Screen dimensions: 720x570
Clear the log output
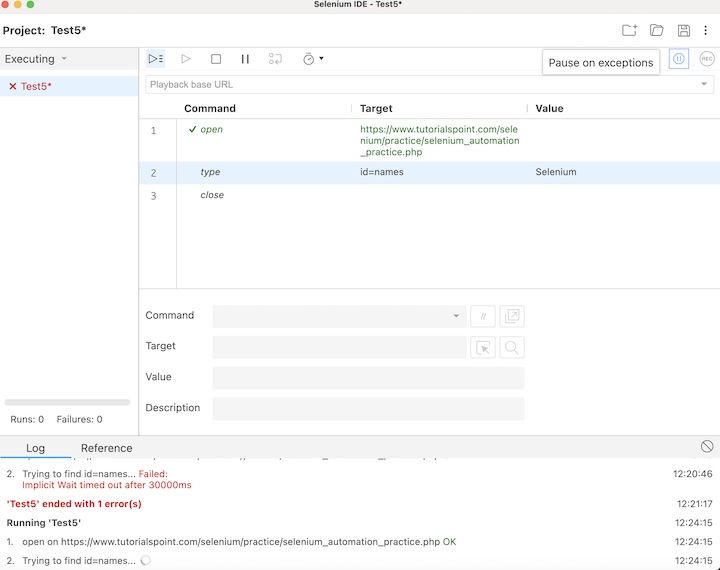click(x=707, y=446)
